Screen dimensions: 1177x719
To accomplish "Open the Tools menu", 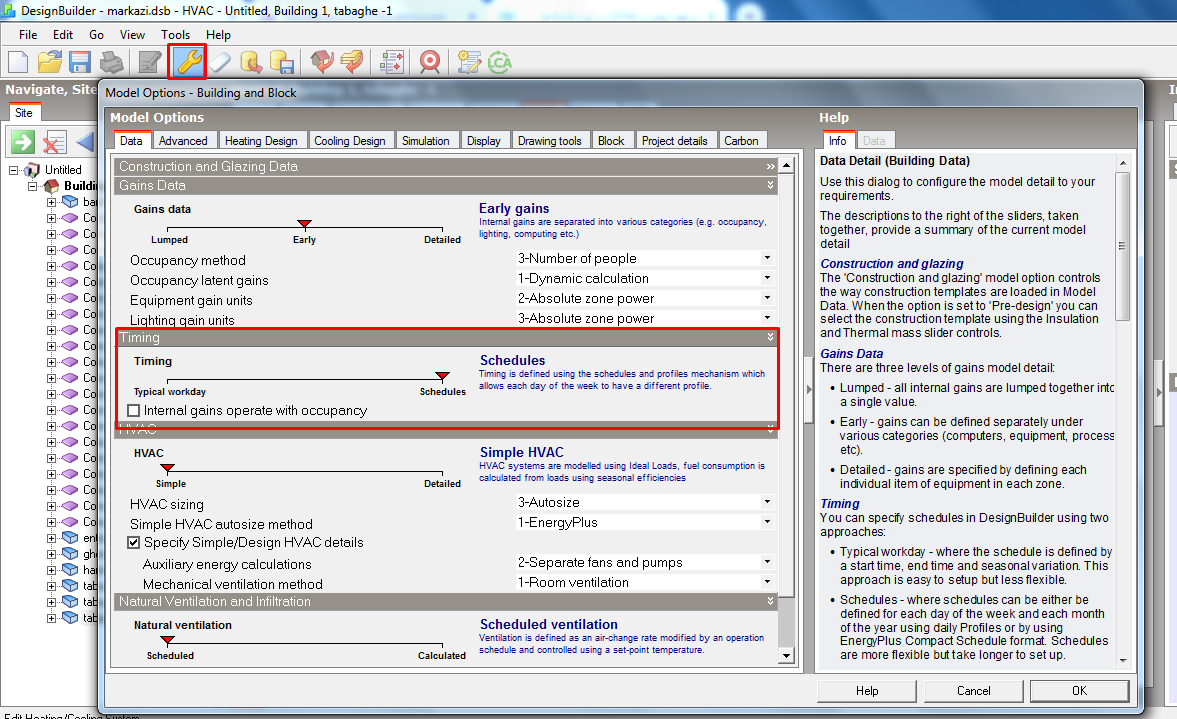I will [175, 35].
